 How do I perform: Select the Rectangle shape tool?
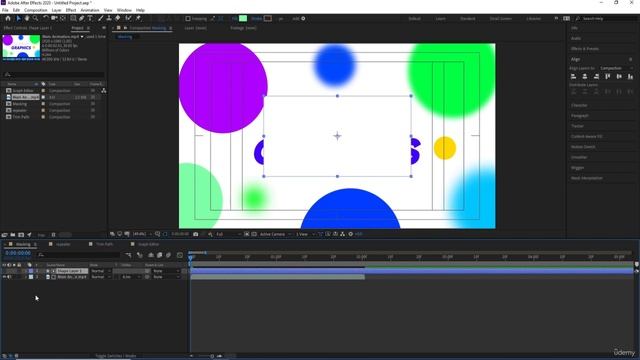[x=73, y=18]
